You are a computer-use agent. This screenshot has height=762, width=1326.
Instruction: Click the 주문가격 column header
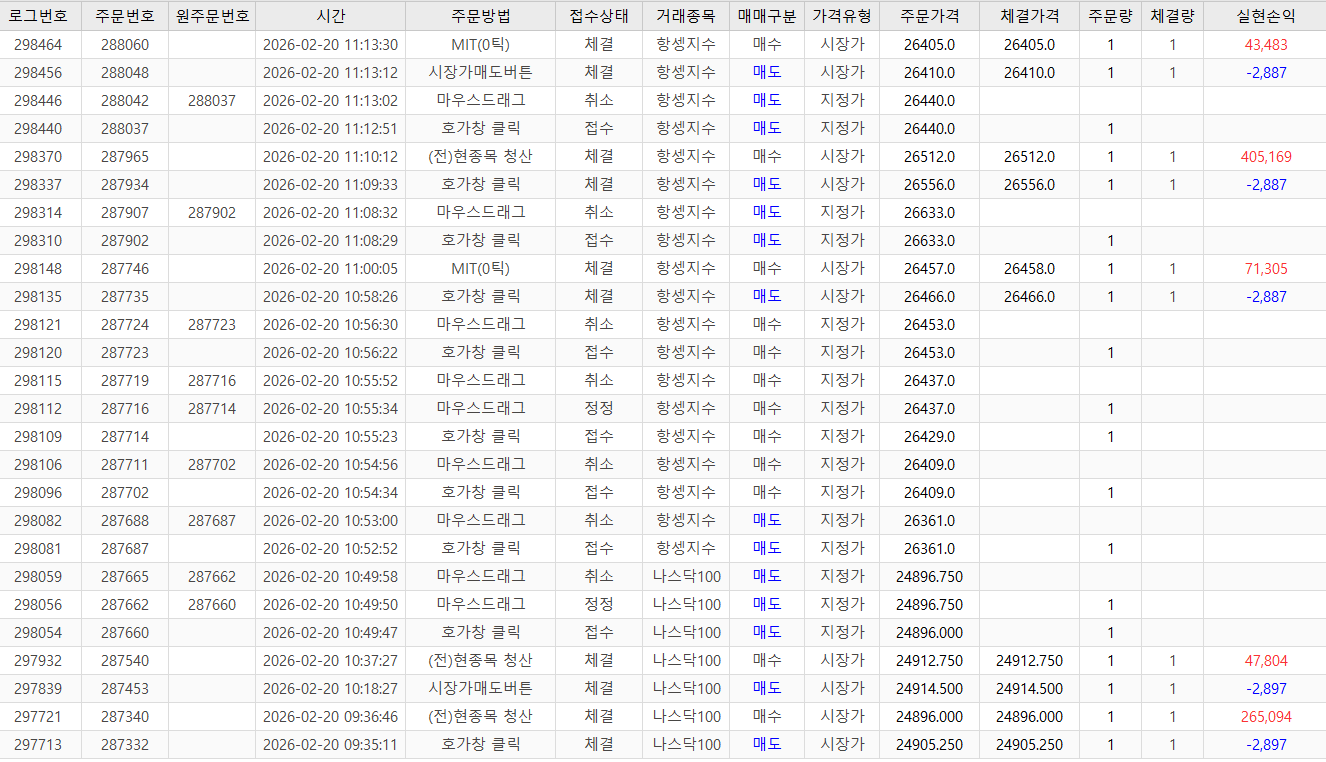click(929, 16)
